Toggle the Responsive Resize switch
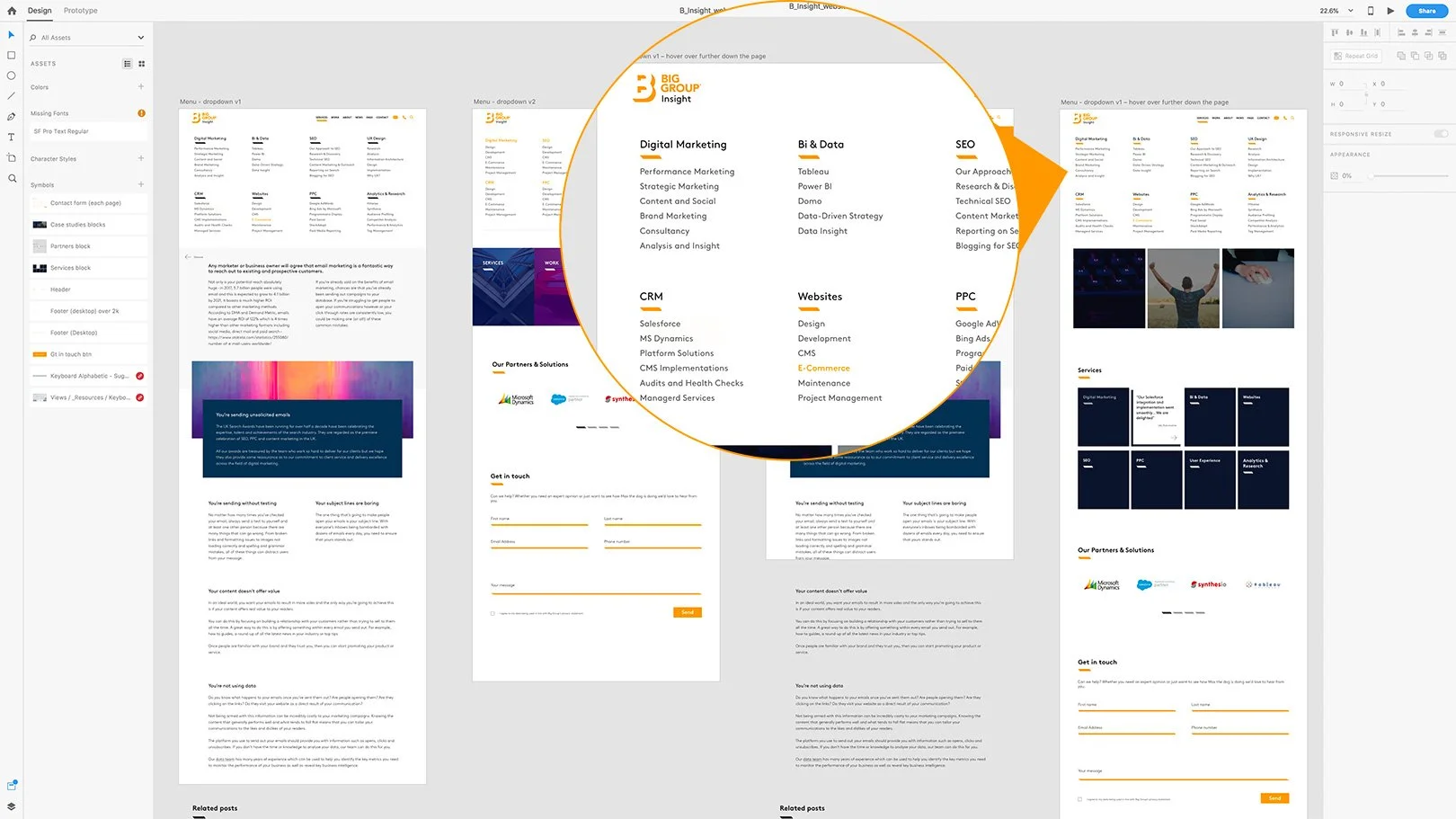Viewport: 1456px width, 819px height. coord(1442,134)
